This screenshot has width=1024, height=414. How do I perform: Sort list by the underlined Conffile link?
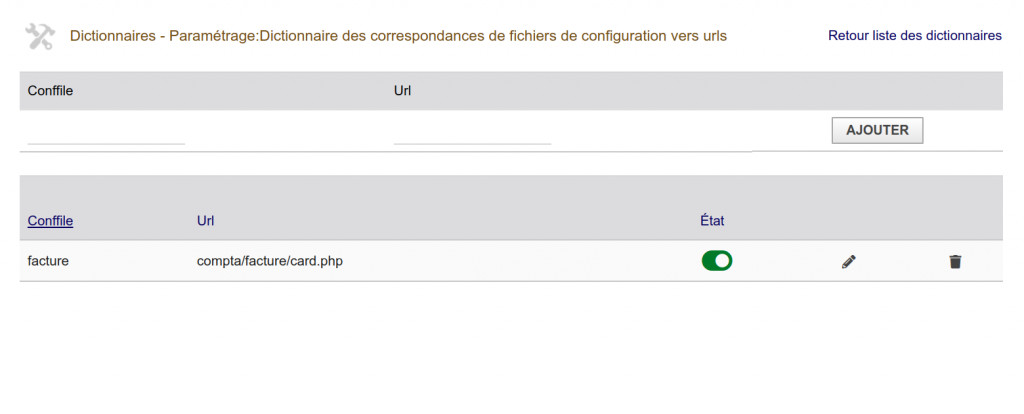point(50,221)
